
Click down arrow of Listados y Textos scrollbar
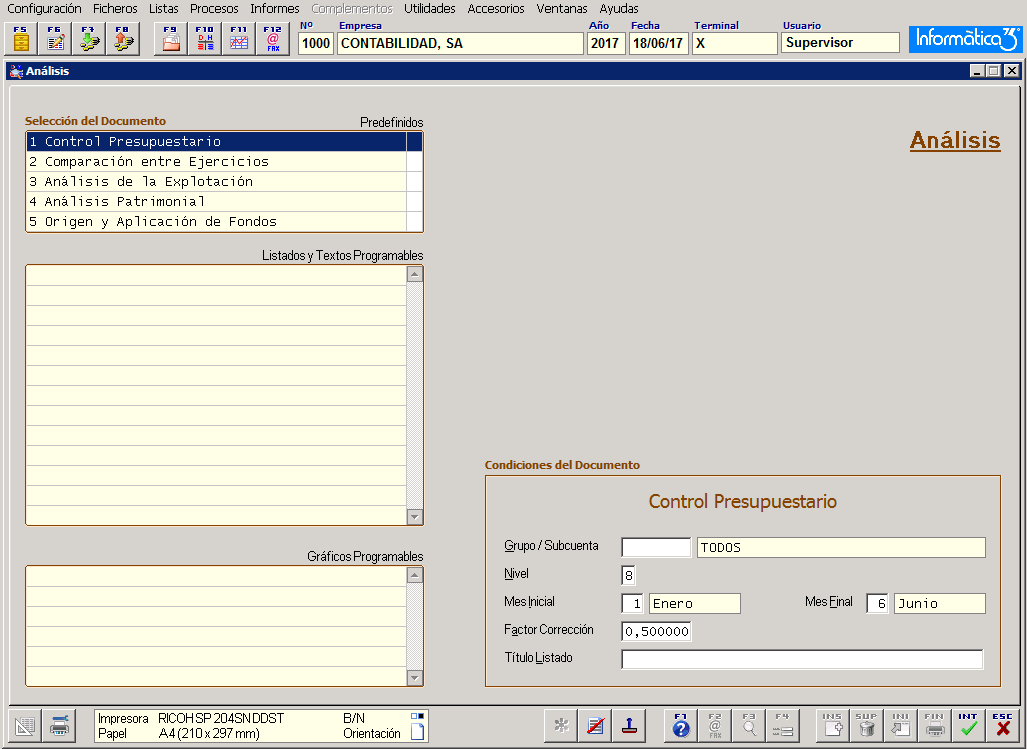[415, 517]
